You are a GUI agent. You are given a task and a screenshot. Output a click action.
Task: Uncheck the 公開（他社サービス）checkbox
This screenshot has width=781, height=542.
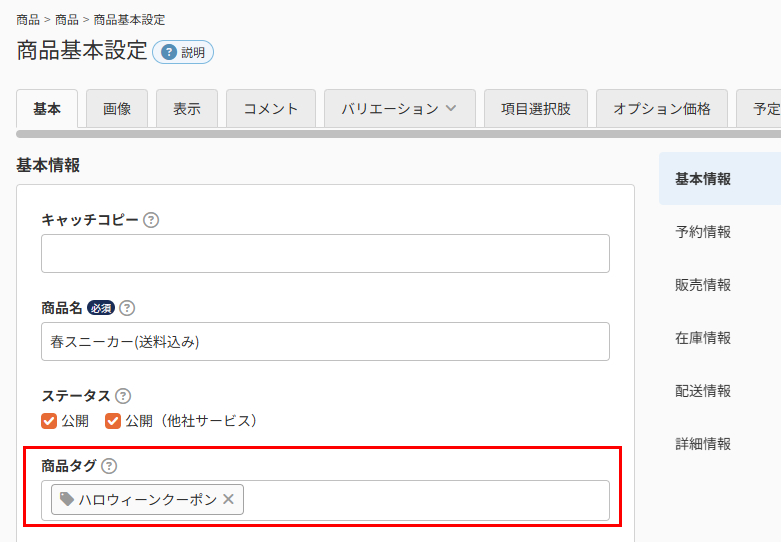tap(113, 421)
